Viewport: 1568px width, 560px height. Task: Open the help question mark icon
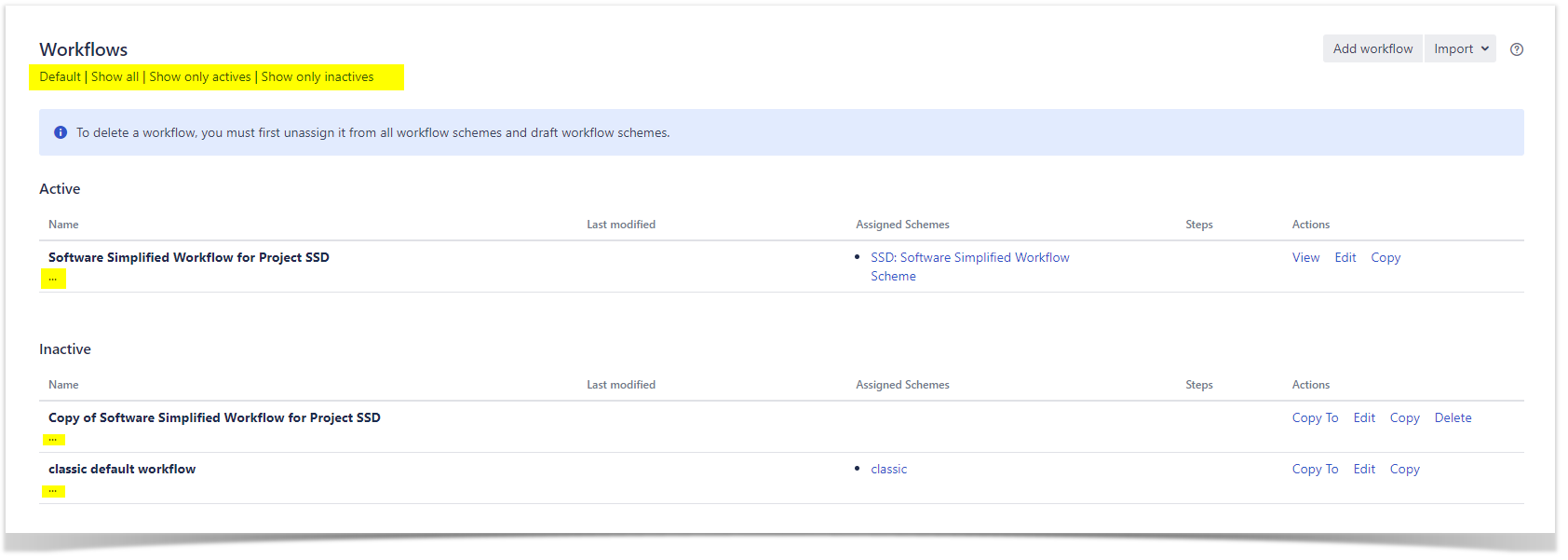(x=1517, y=49)
